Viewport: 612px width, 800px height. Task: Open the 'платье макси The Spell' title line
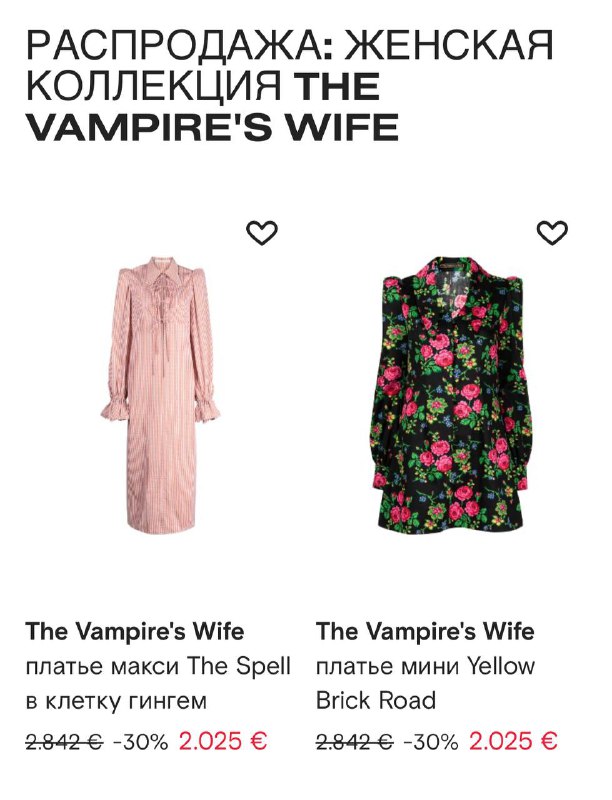tap(158, 666)
